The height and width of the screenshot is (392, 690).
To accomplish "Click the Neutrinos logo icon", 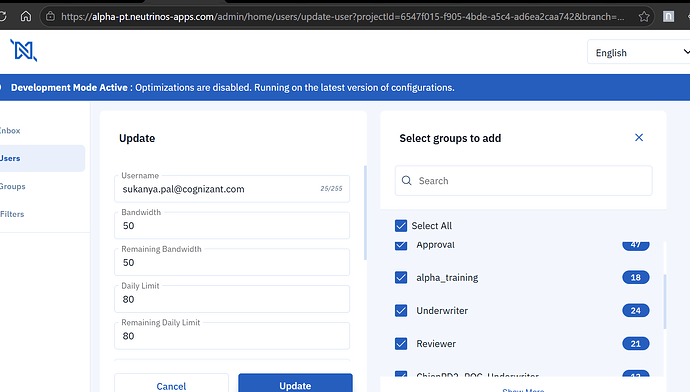I will coord(23,50).
